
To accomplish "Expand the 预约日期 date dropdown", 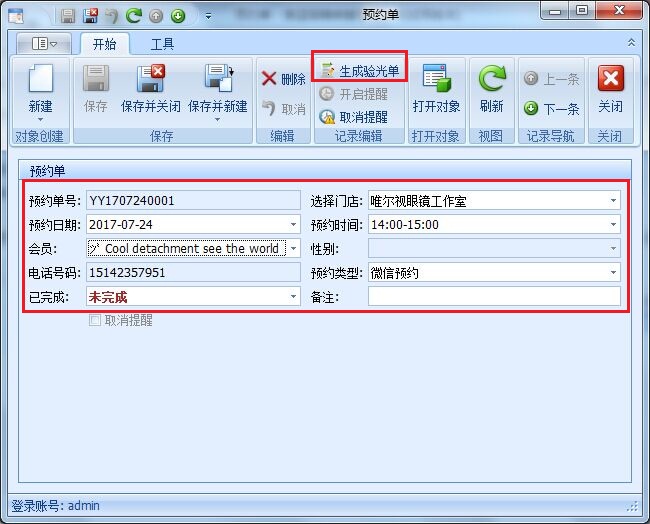I will tap(294, 225).
